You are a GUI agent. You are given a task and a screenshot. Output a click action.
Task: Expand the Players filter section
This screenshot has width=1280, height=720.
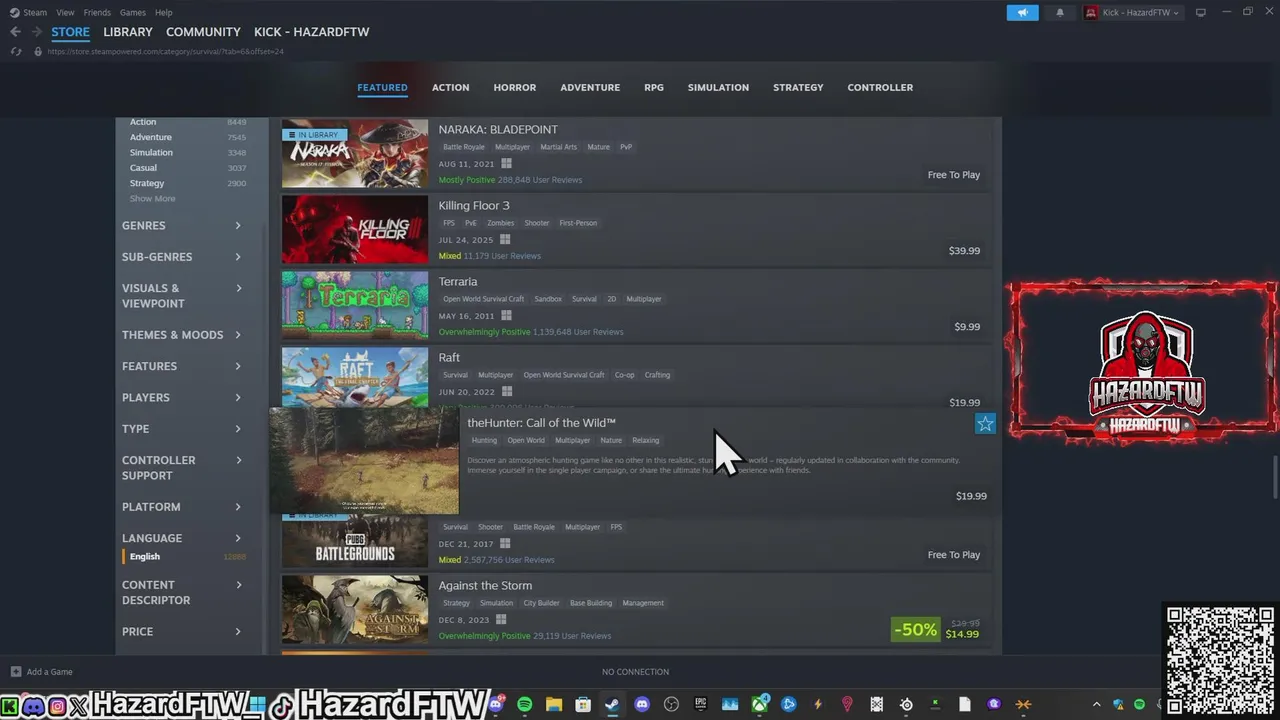(182, 398)
